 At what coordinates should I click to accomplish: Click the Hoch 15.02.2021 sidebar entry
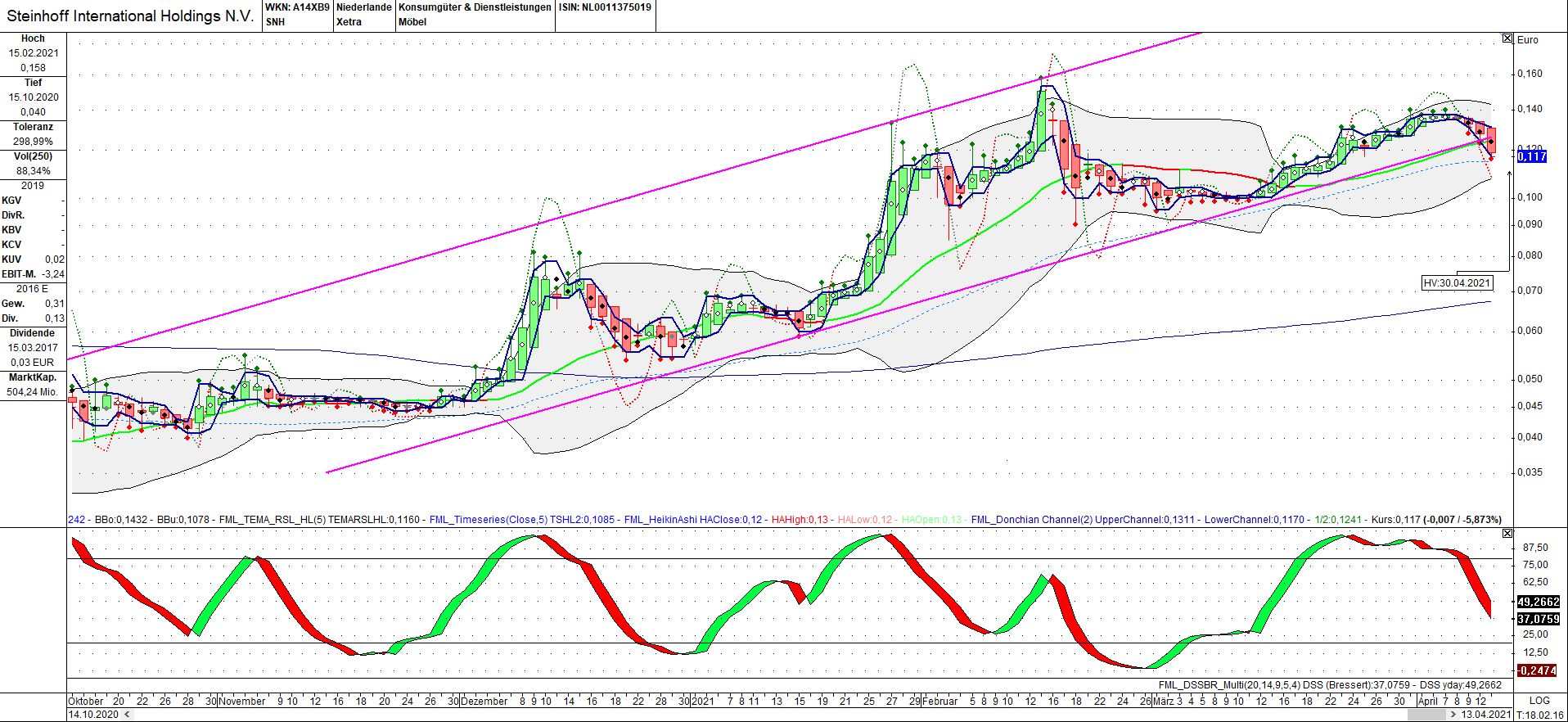point(34,53)
